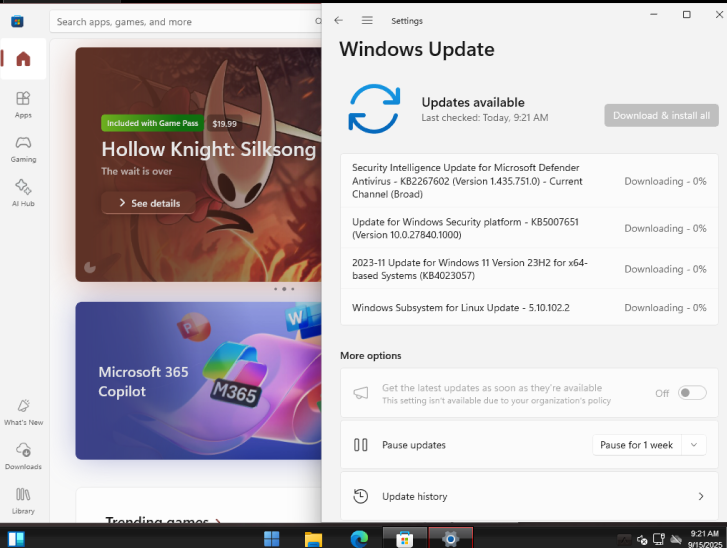Screen dimensions: 727x548
Task: Open Apps section in Microsoft Store
Action: (23, 105)
